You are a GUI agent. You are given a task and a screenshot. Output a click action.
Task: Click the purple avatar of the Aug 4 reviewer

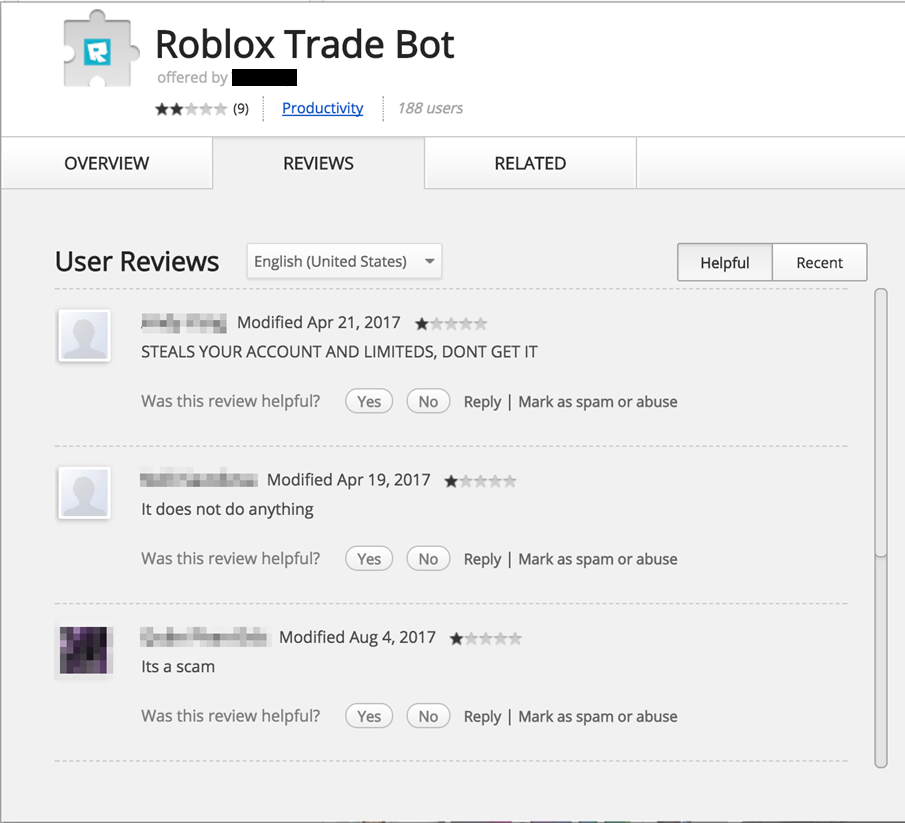[84, 650]
